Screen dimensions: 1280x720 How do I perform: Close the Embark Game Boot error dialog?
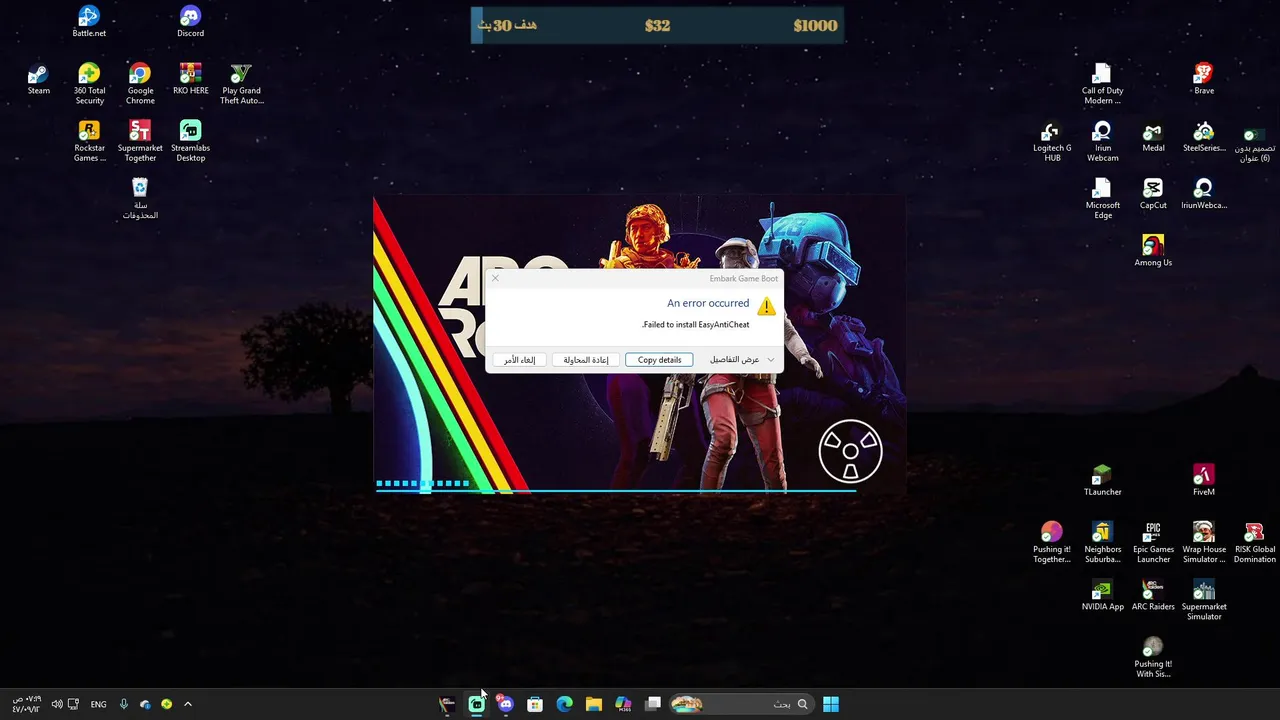[x=495, y=278]
